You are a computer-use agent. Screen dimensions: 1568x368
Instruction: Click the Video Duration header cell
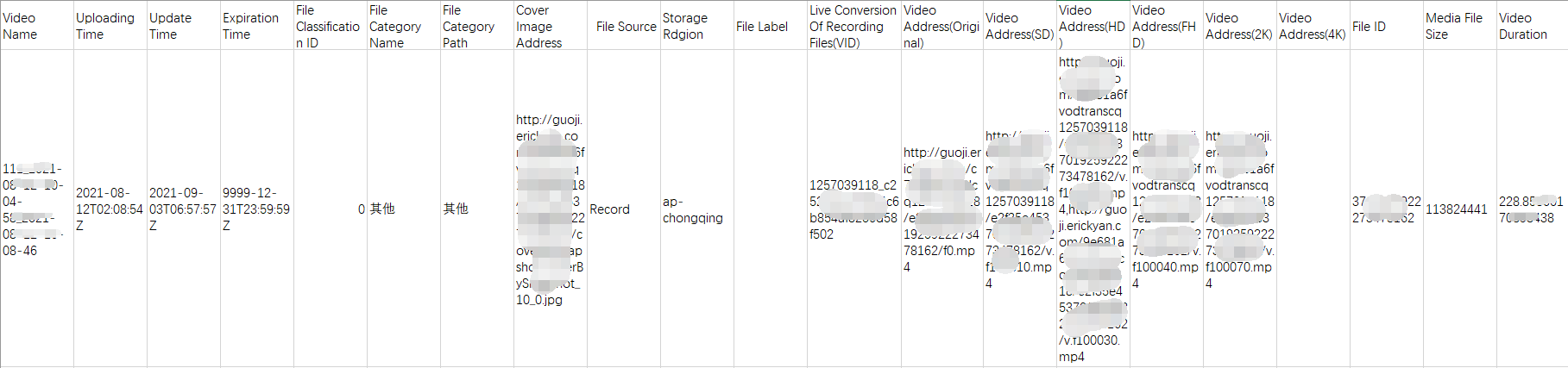pos(1532,26)
